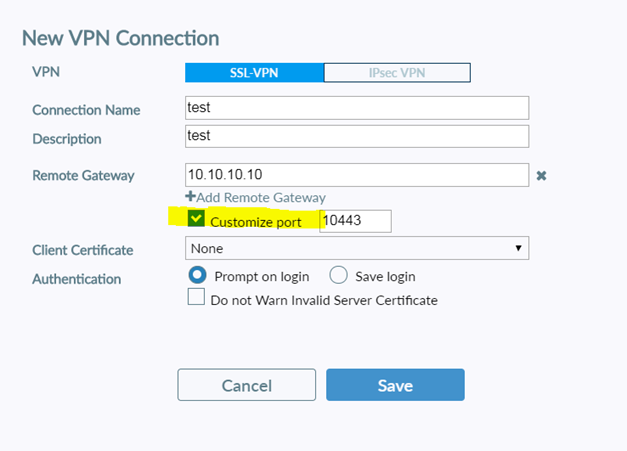Click the Authentication label text
The width and height of the screenshot is (627, 451).
click(x=77, y=279)
